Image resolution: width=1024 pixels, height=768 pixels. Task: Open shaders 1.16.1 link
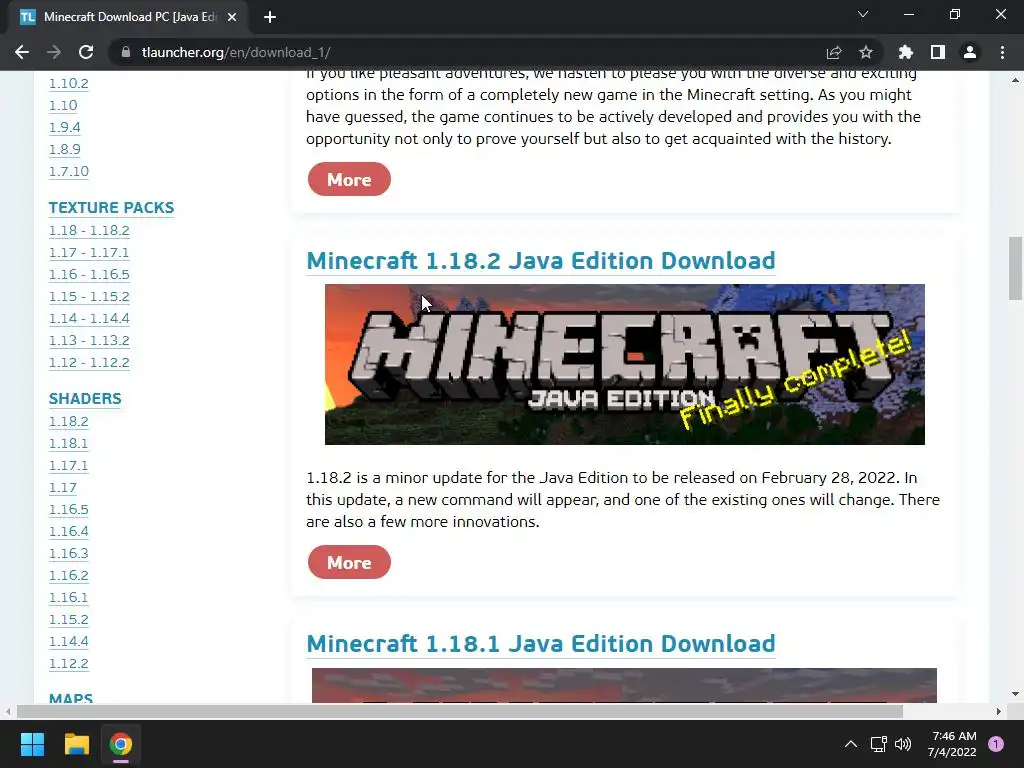tap(69, 598)
